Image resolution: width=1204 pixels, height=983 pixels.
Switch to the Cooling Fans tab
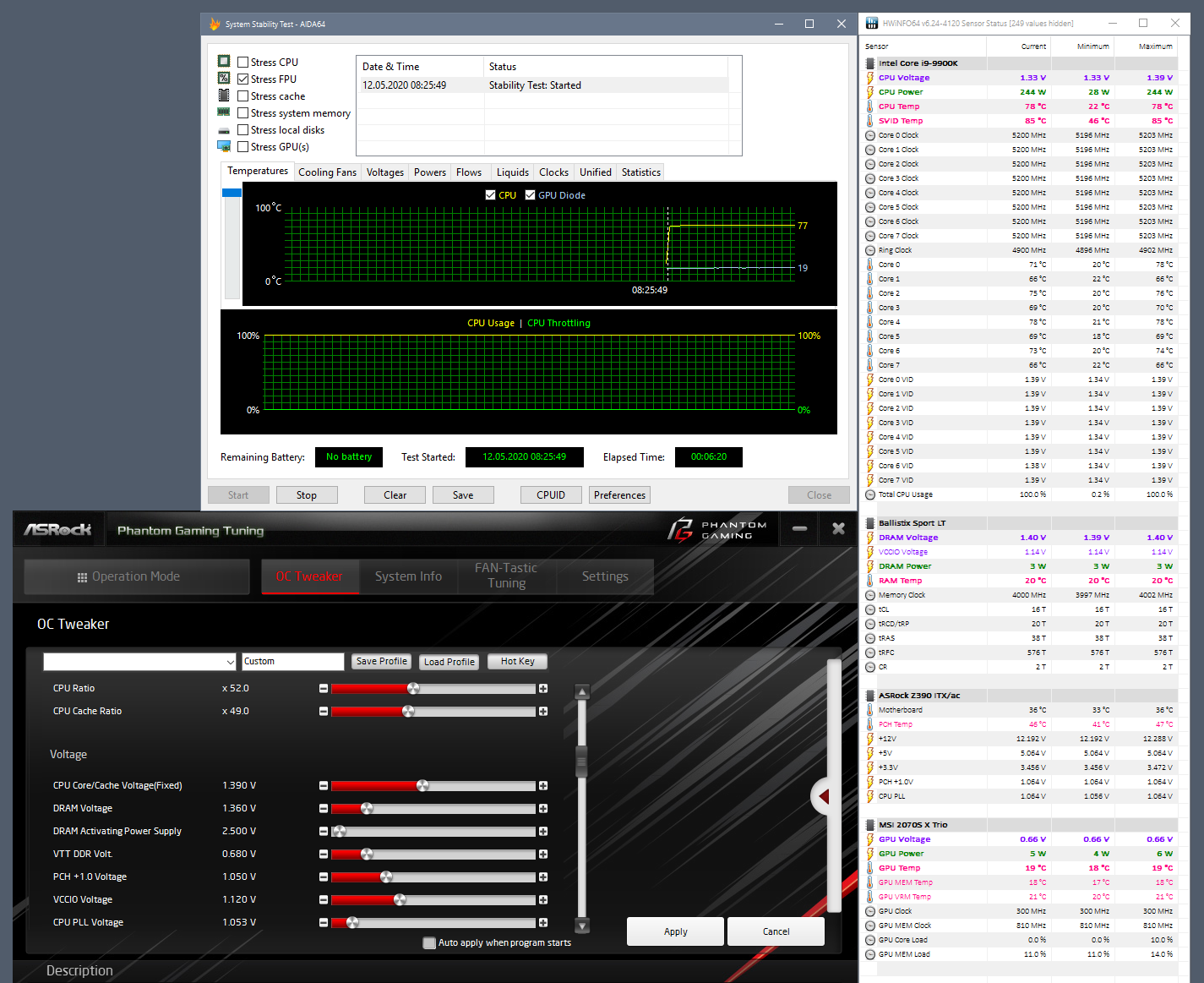tap(328, 172)
